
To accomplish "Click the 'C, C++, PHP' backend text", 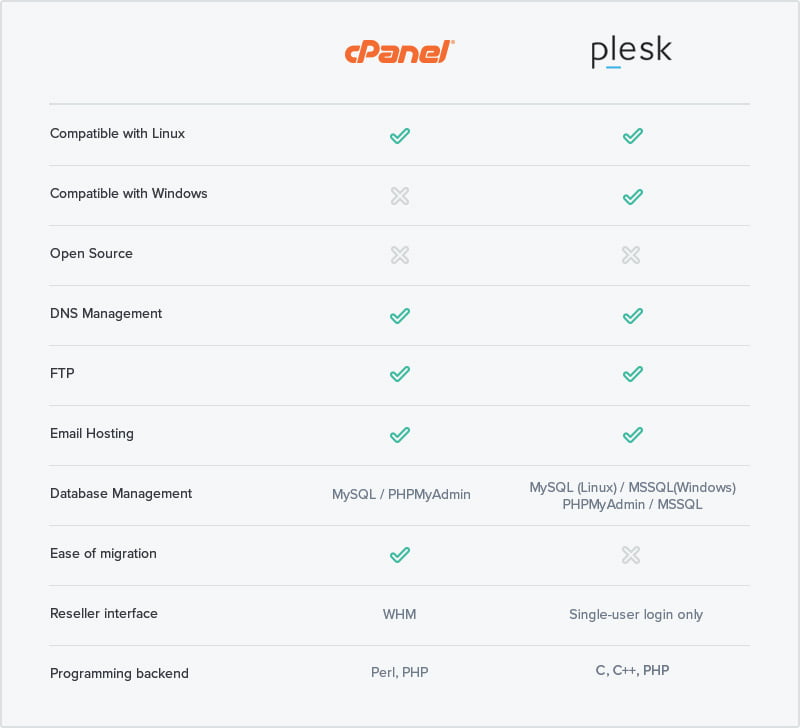I will (632, 670).
